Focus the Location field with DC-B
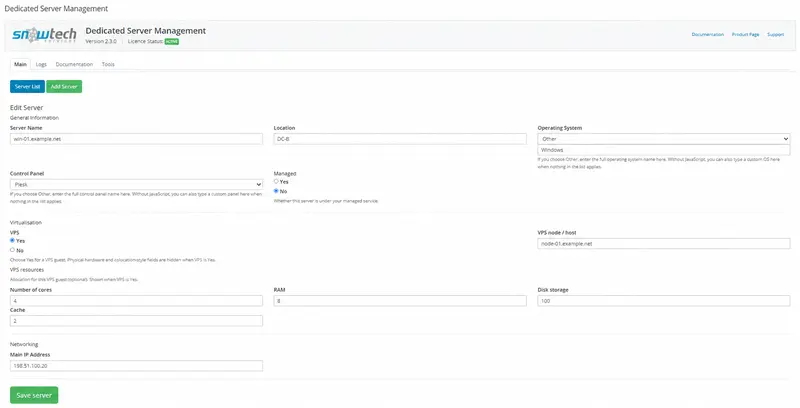Viewport: 800px width, 408px height. coord(400,139)
